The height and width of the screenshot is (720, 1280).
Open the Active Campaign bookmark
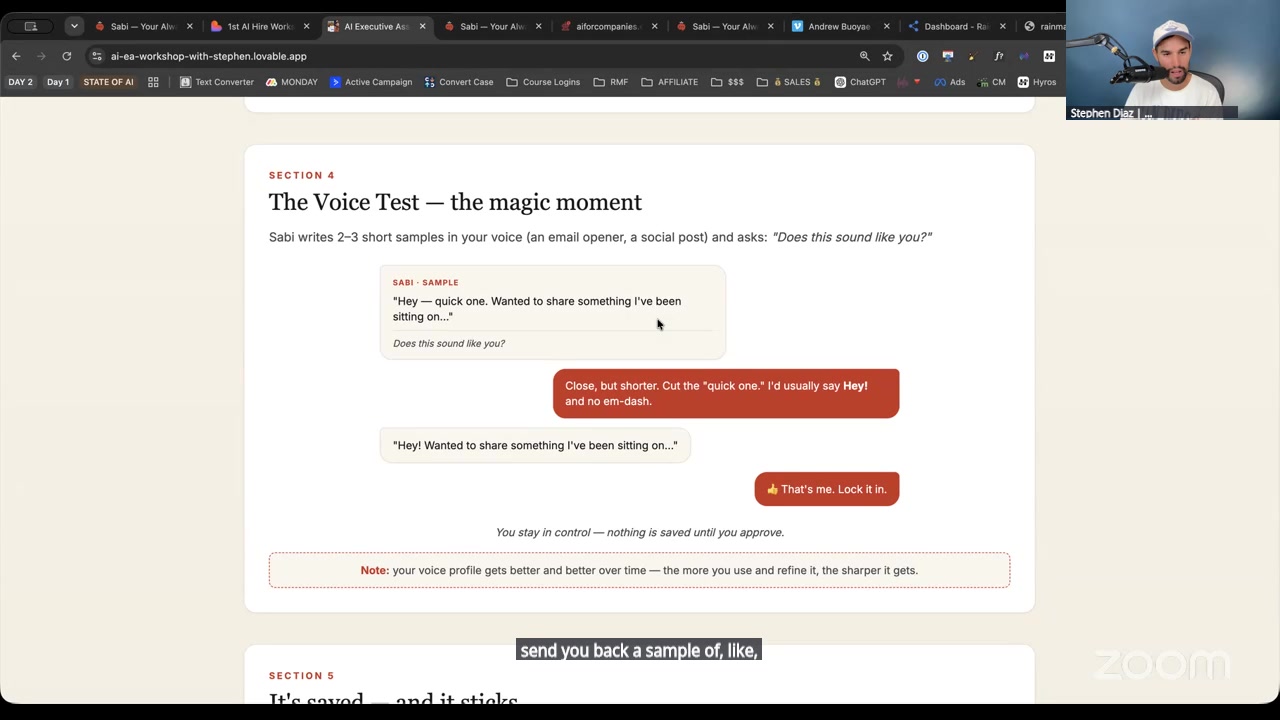(x=371, y=82)
